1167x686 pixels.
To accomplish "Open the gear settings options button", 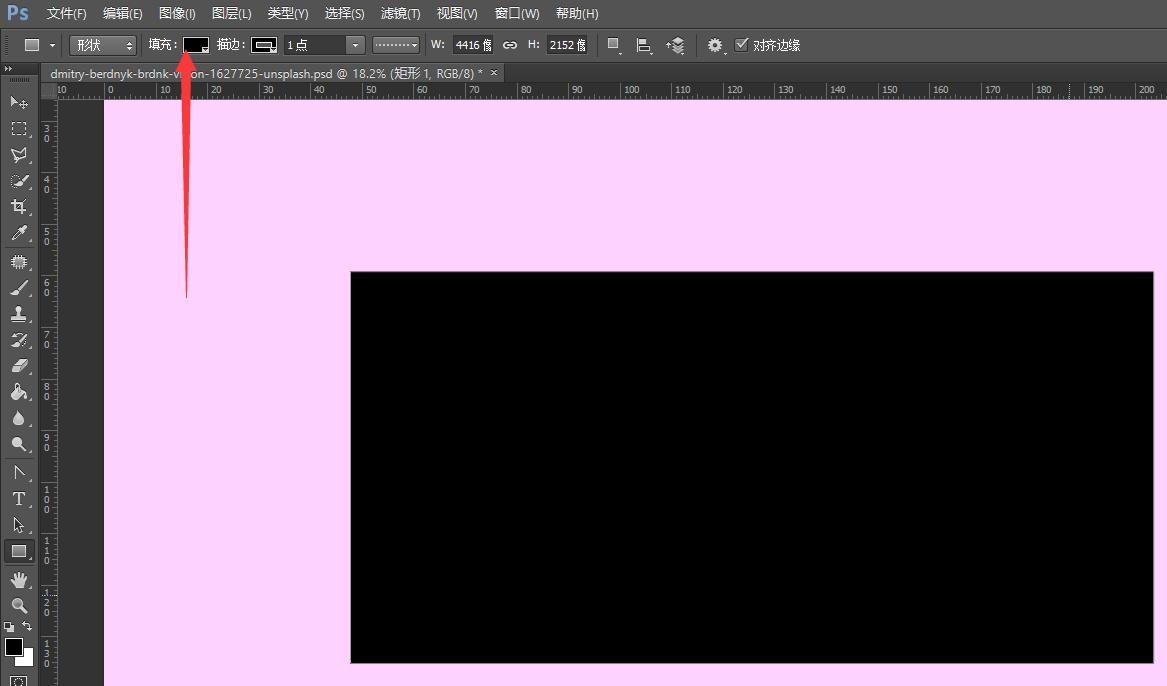I will click(x=714, y=45).
